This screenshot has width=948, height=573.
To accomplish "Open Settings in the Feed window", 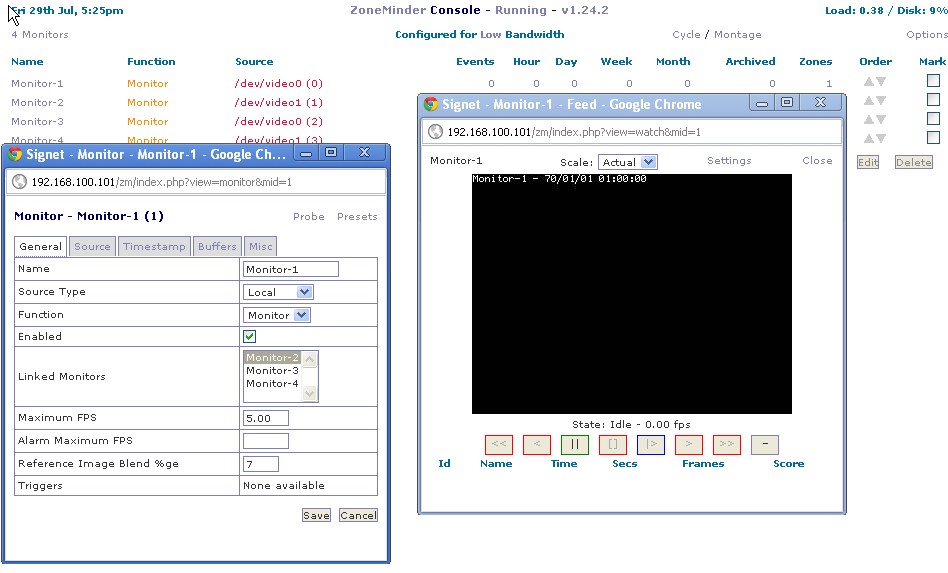I will [x=729, y=160].
